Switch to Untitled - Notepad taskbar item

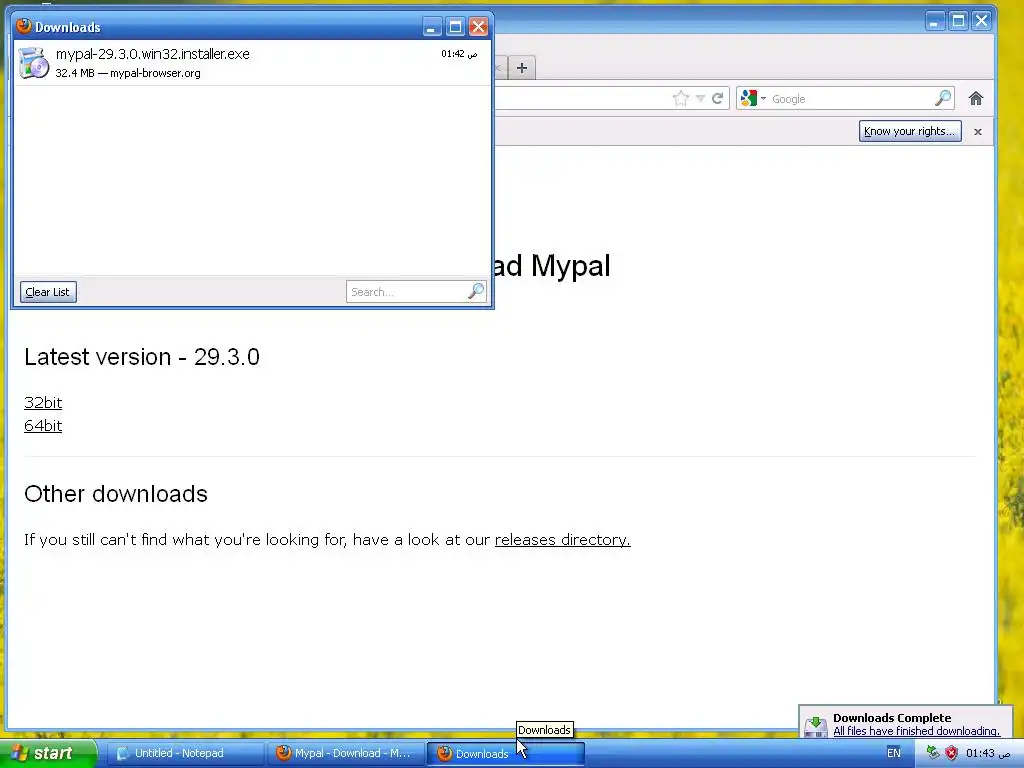184,754
